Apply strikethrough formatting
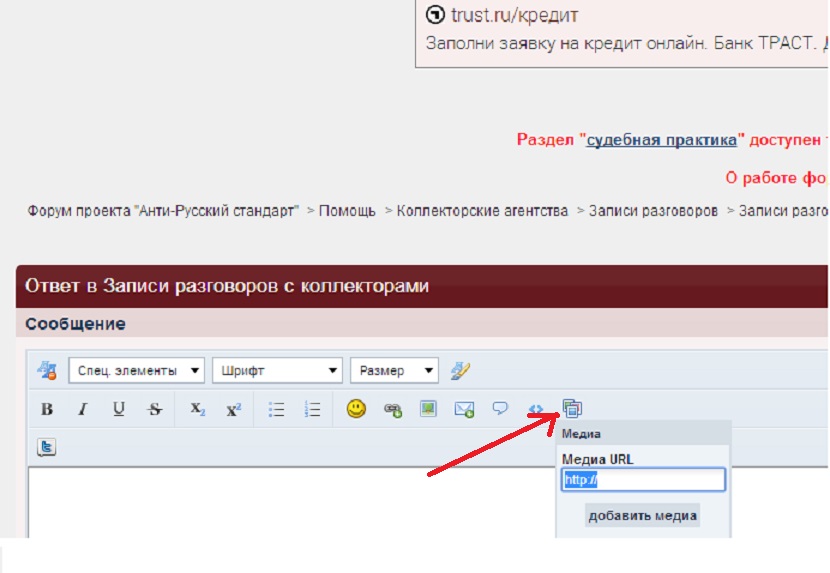Screen dimensions: 830x573 pyautogui.click(x=155, y=409)
